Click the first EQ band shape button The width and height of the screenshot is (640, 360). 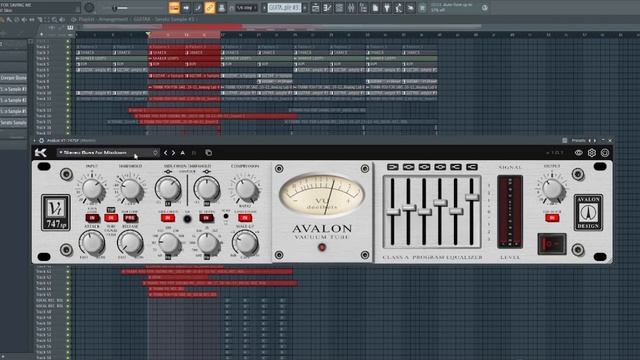tap(393, 167)
